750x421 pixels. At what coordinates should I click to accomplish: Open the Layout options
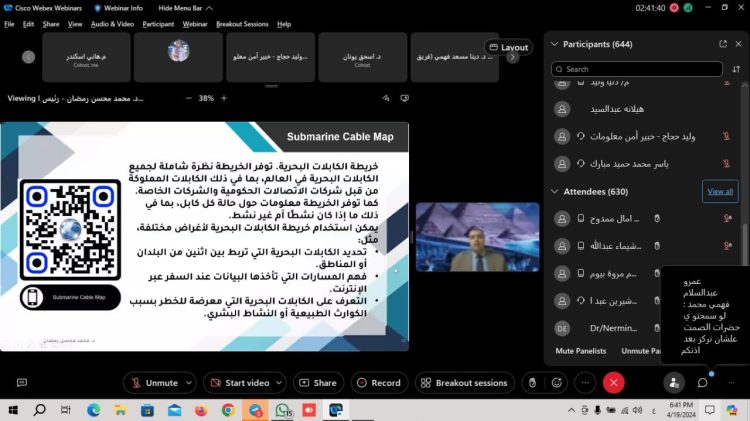(x=508, y=47)
